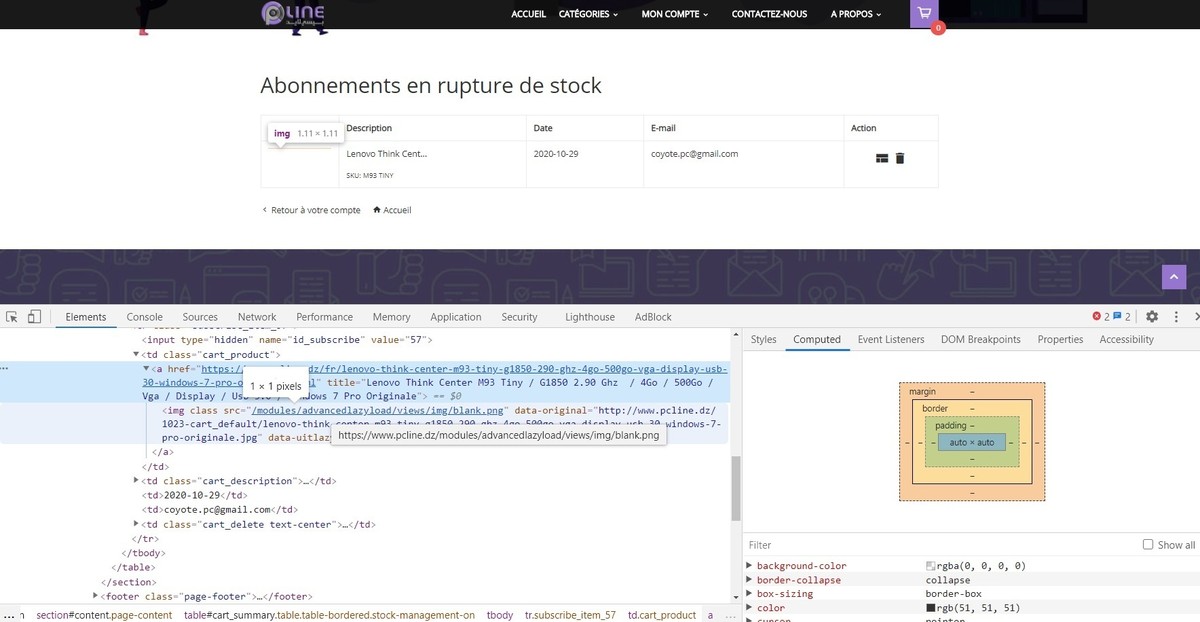Click the view product icon in Action column
The image size is (1200, 622).
tap(882, 158)
